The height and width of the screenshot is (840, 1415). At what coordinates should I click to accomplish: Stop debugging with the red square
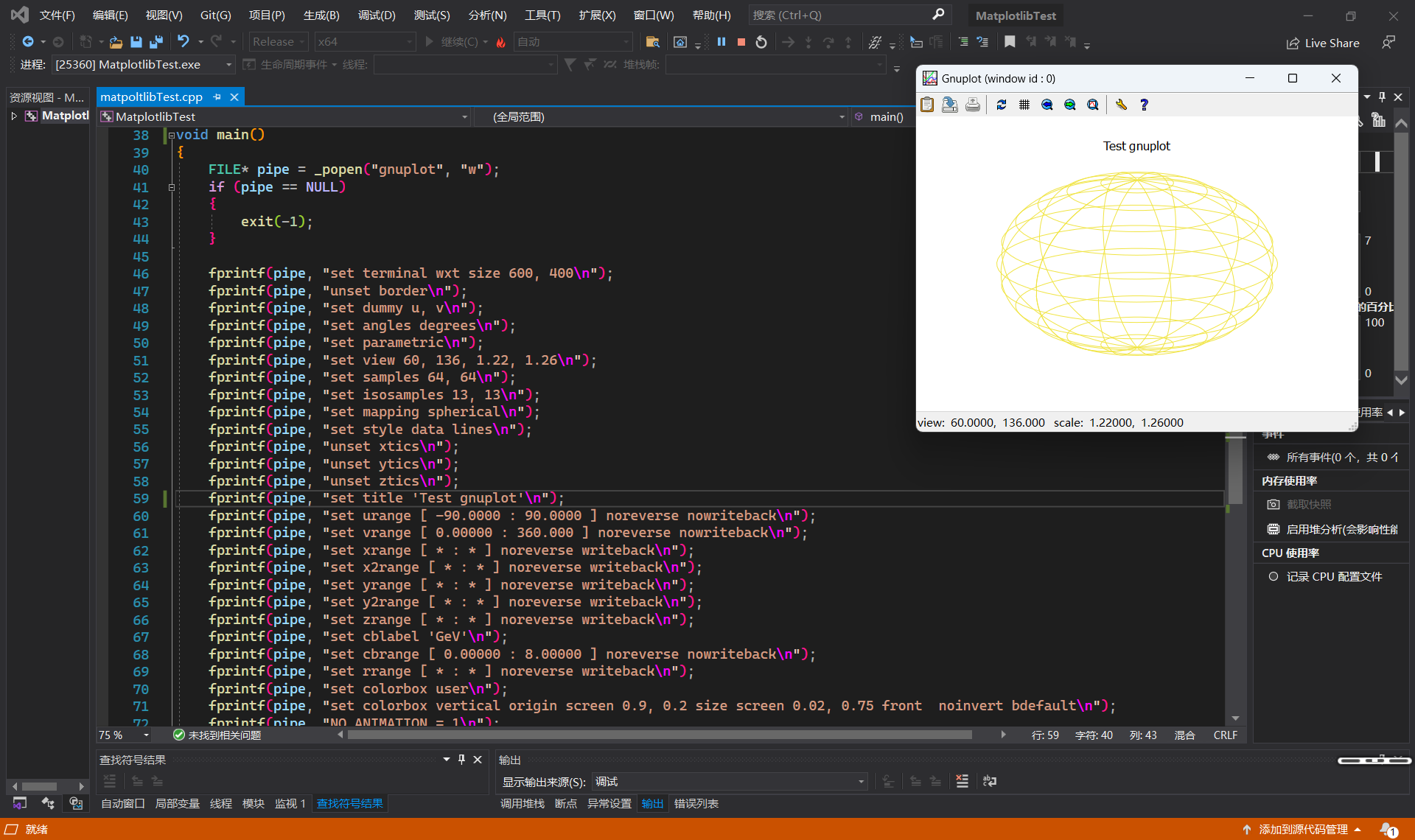(x=741, y=42)
